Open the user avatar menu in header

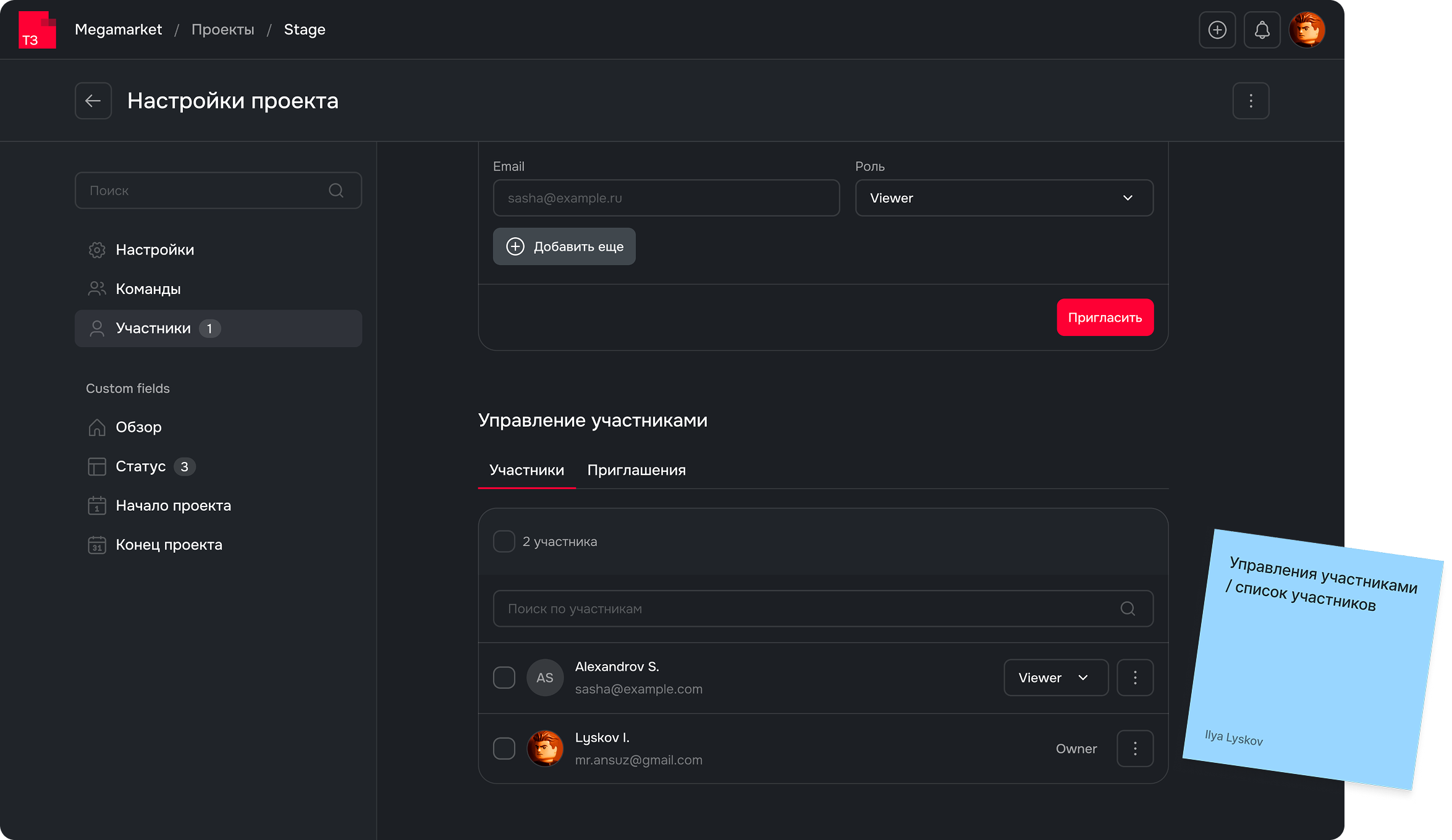tap(1307, 30)
